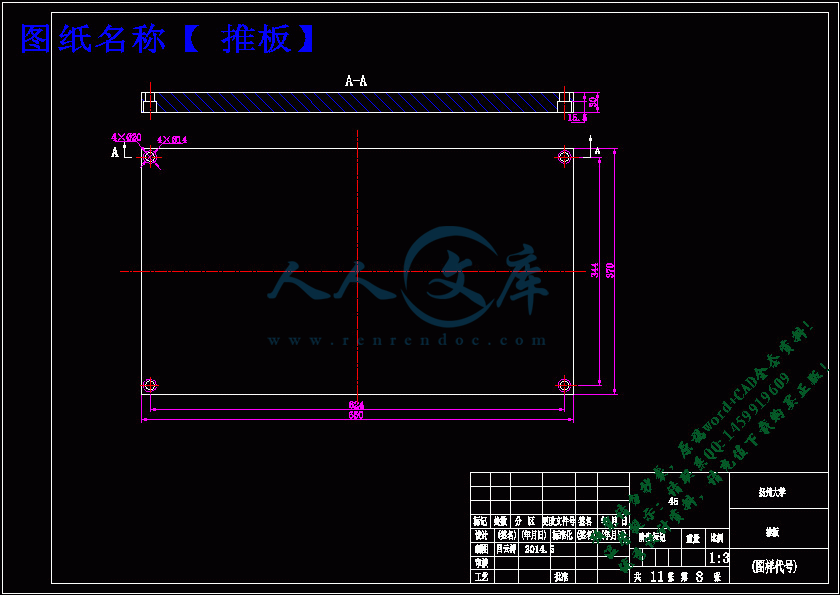Viewport: 840px width, 595px height.
Task: Click the 370 overall height dimension
Action: (x=610, y=270)
